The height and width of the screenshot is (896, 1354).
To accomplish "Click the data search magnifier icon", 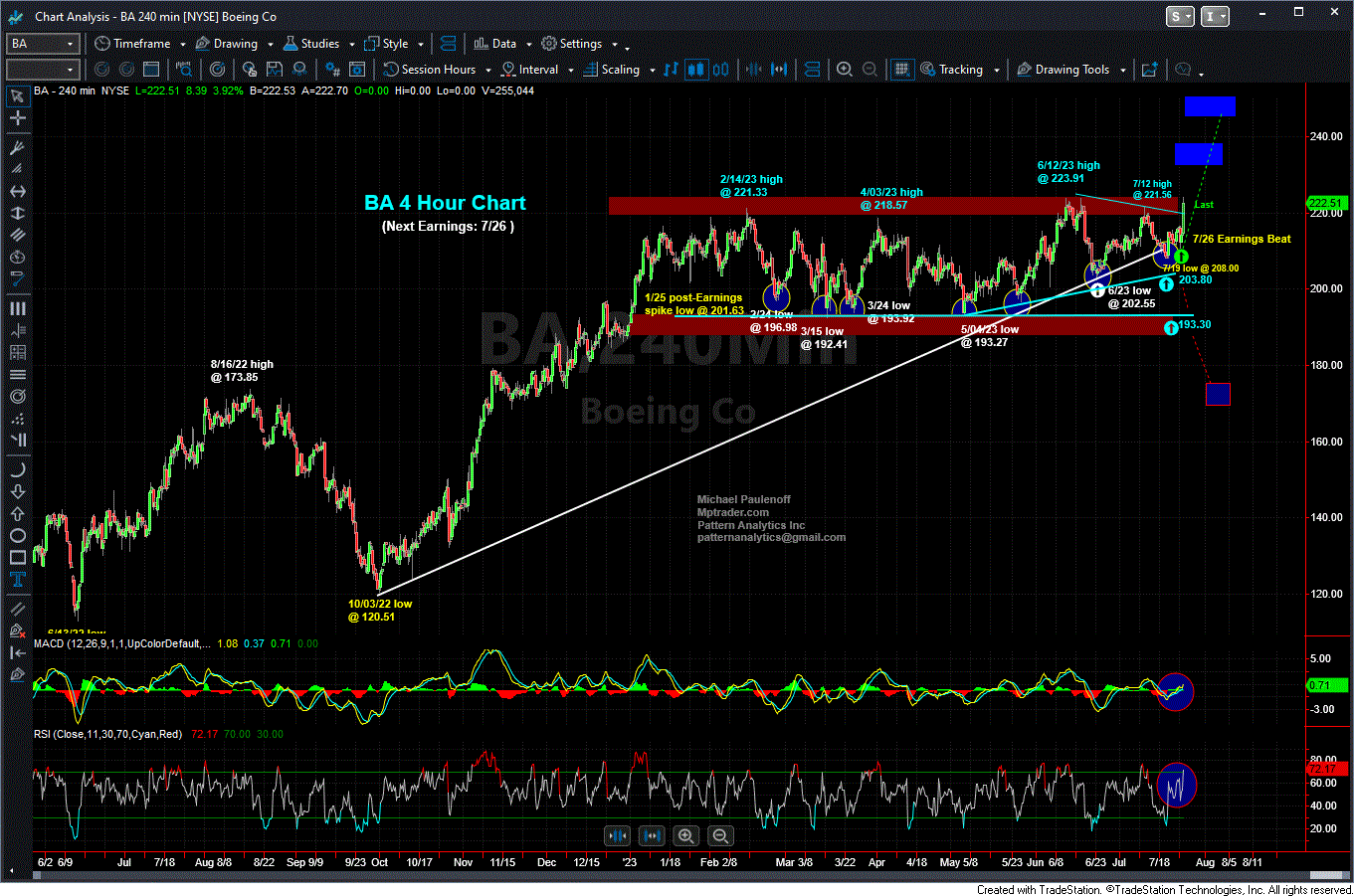I will 184,69.
